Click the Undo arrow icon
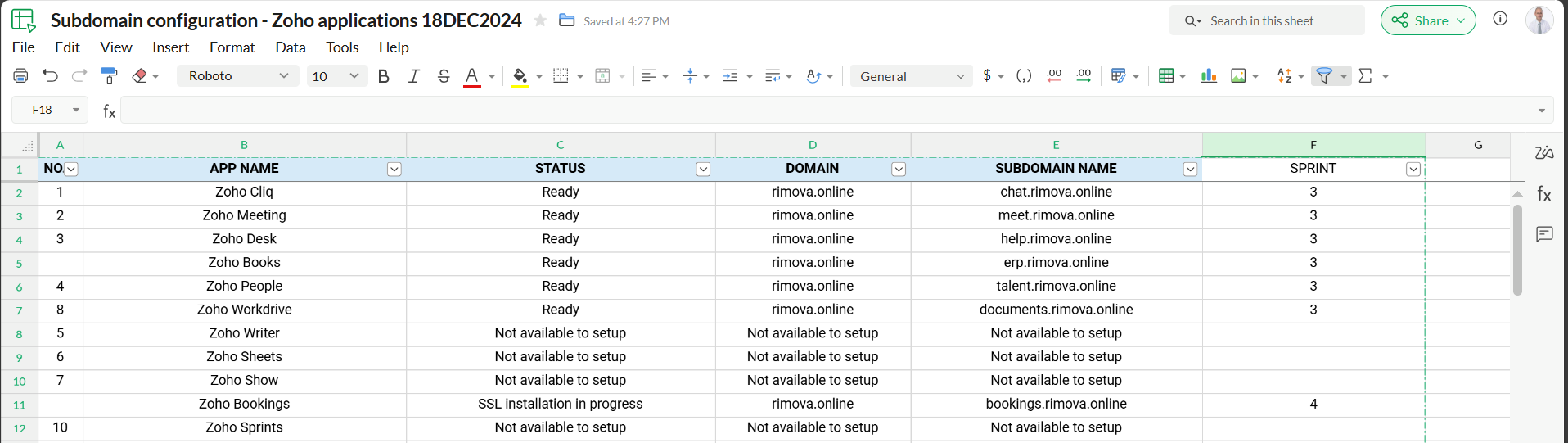Viewport: 1568px width, 443px height. [51, 76]
